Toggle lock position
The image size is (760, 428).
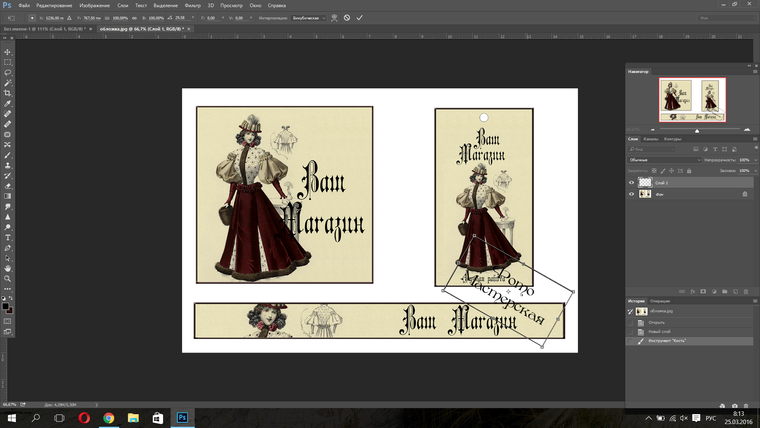coord(671,171)
